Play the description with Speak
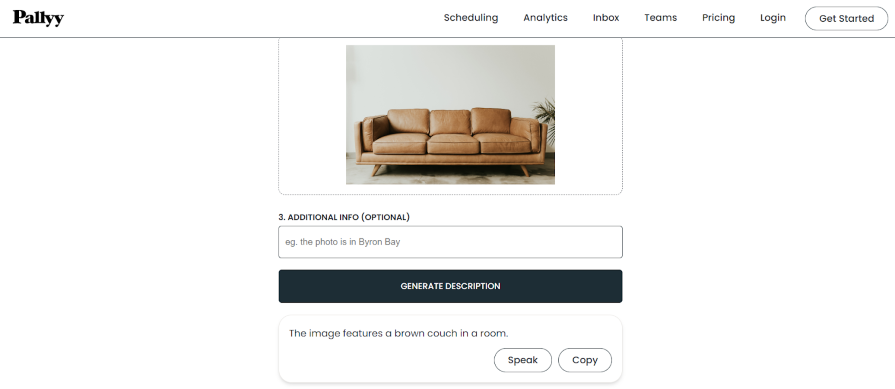The width and height of the screenshot is (895, 389). 522,360
